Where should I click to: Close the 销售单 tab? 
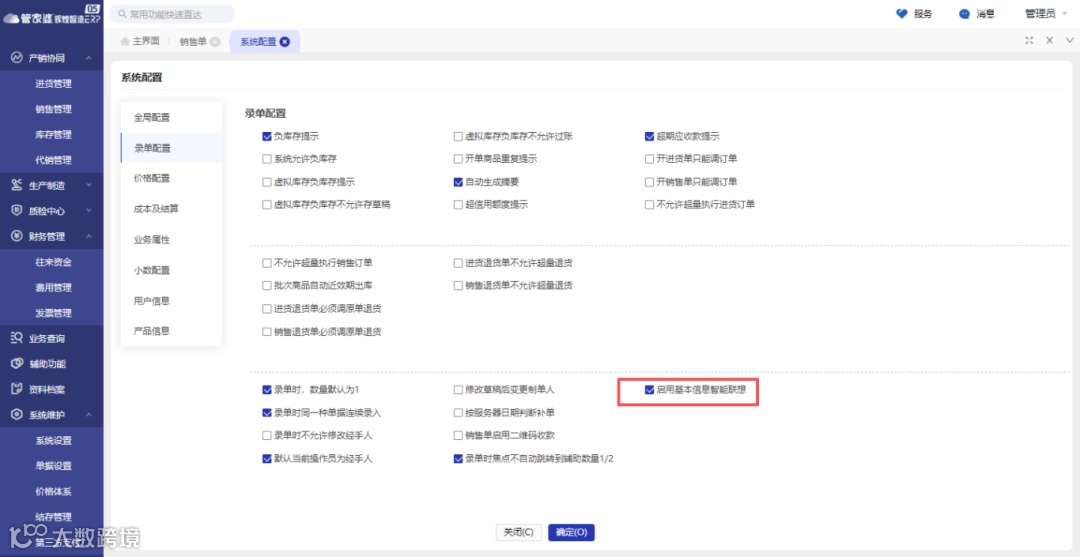[x=215, y=41]
